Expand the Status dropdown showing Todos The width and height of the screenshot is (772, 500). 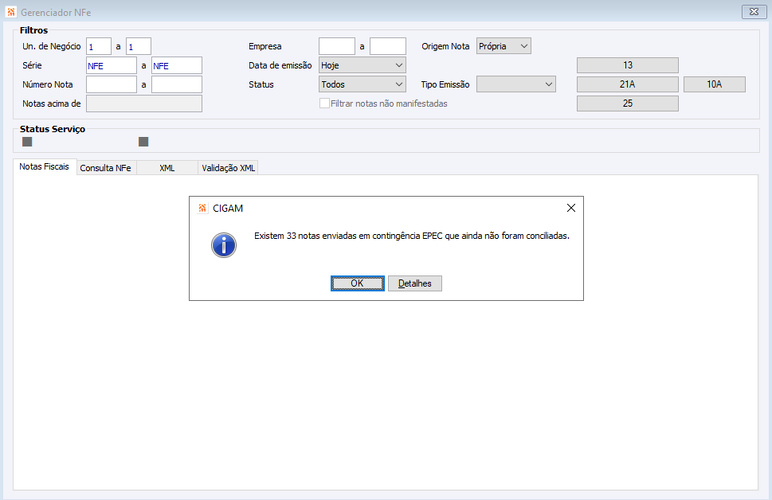(362, 84)
